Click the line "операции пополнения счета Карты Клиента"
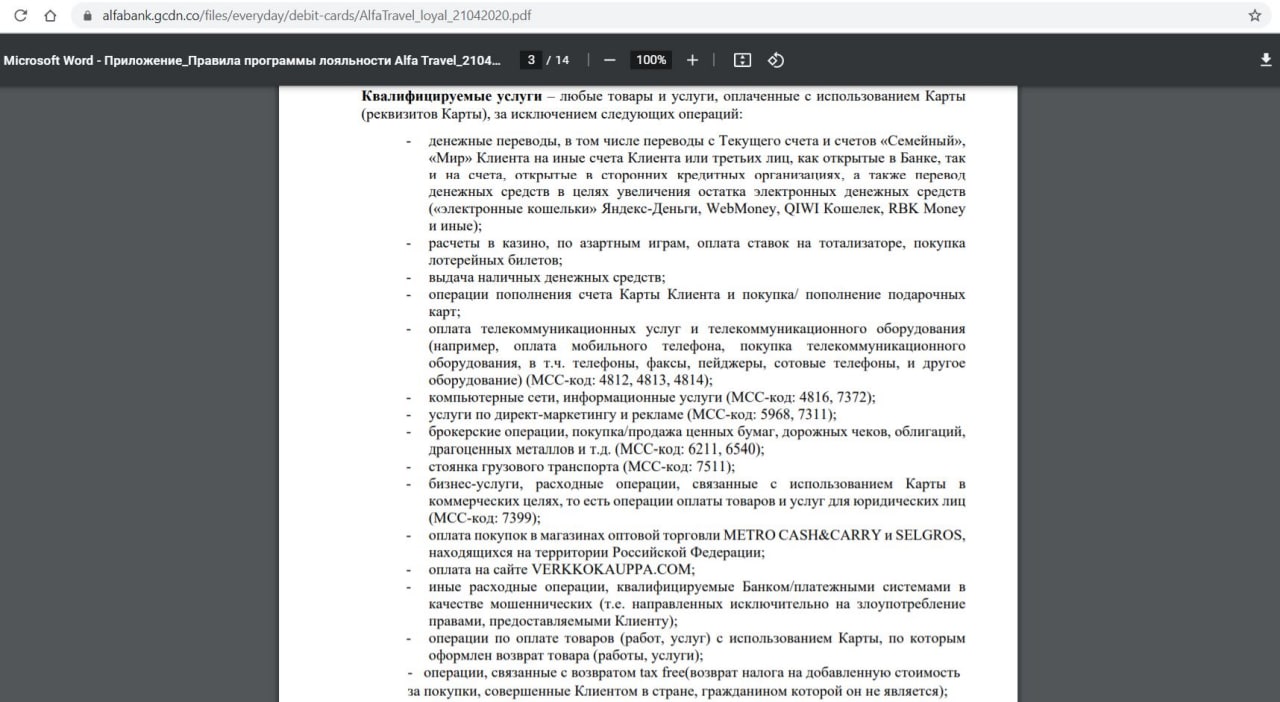The image size is (1280, 702). [x=696, y=295]
